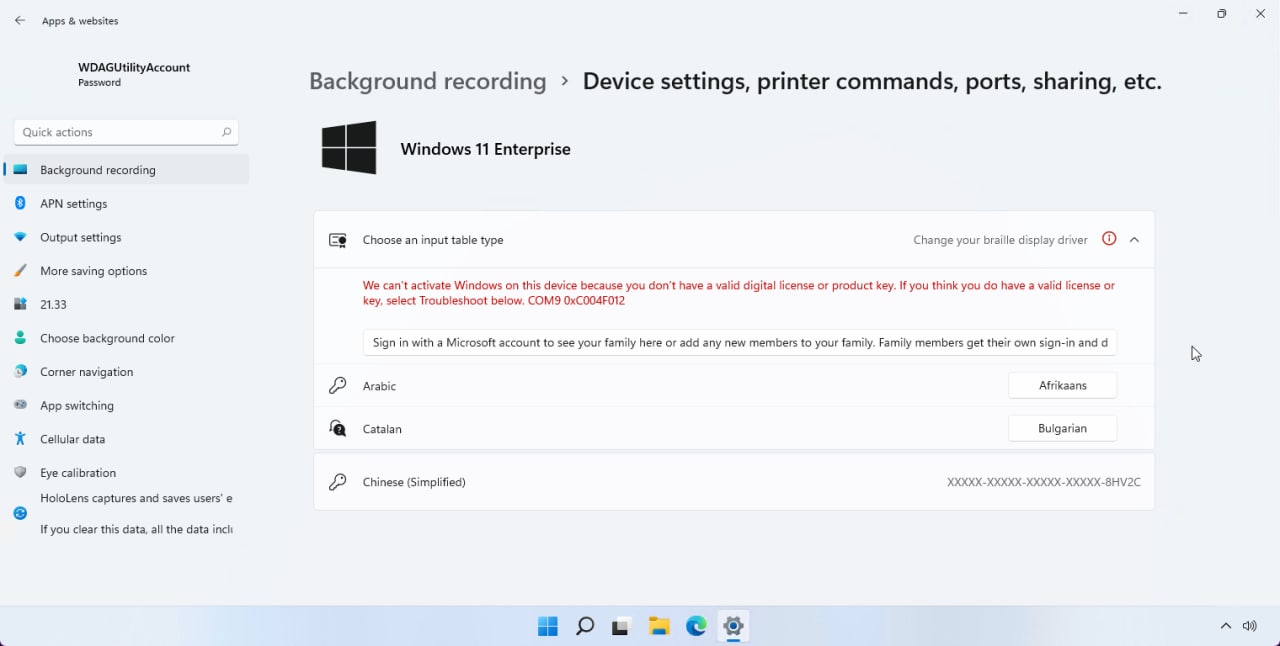Click the Sign in with Microsoft account text box
The height and width of the screenshot is (646, 1280).
(x=740, y=342)
